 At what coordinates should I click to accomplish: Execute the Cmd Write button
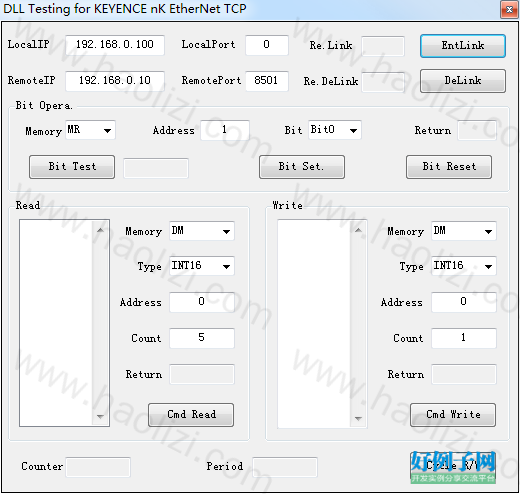[x=453, y=415]
